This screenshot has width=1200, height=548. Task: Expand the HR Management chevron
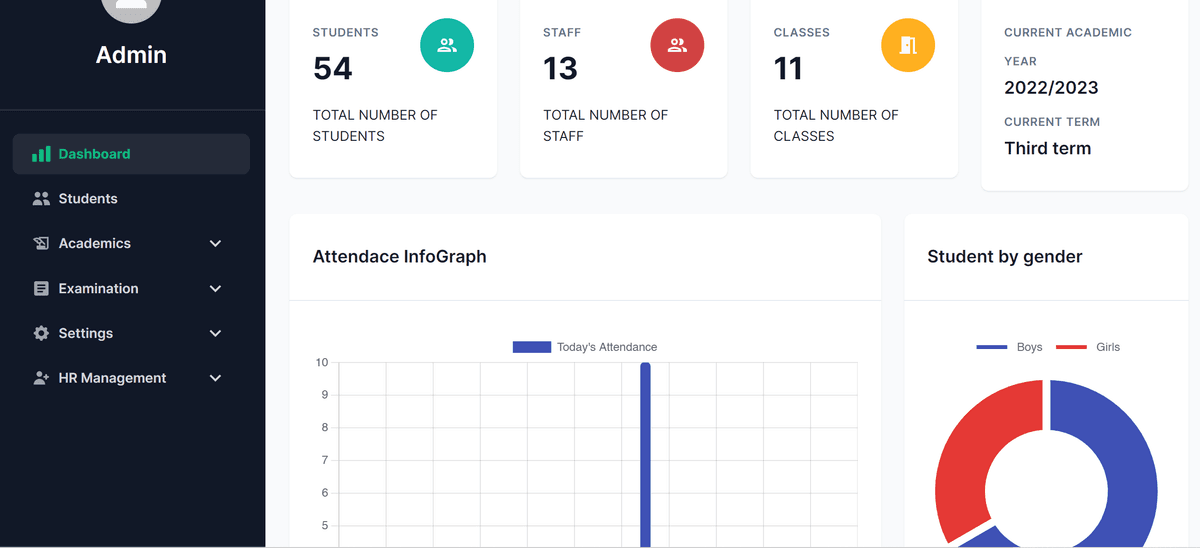point(215,379)
